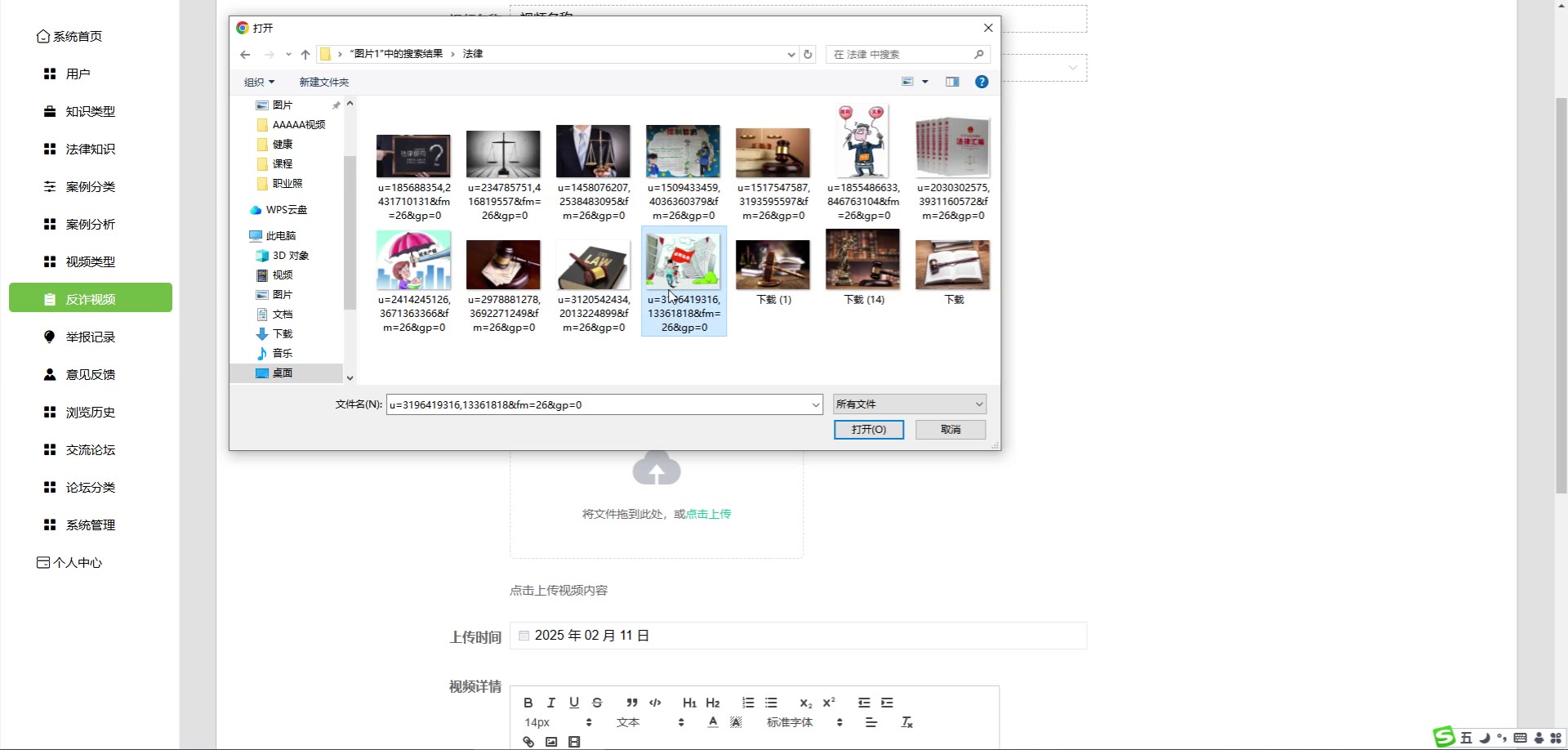This screenshot has height=750, width=1568.
Task: Pick the text color tool
Action: pos(713,722)
